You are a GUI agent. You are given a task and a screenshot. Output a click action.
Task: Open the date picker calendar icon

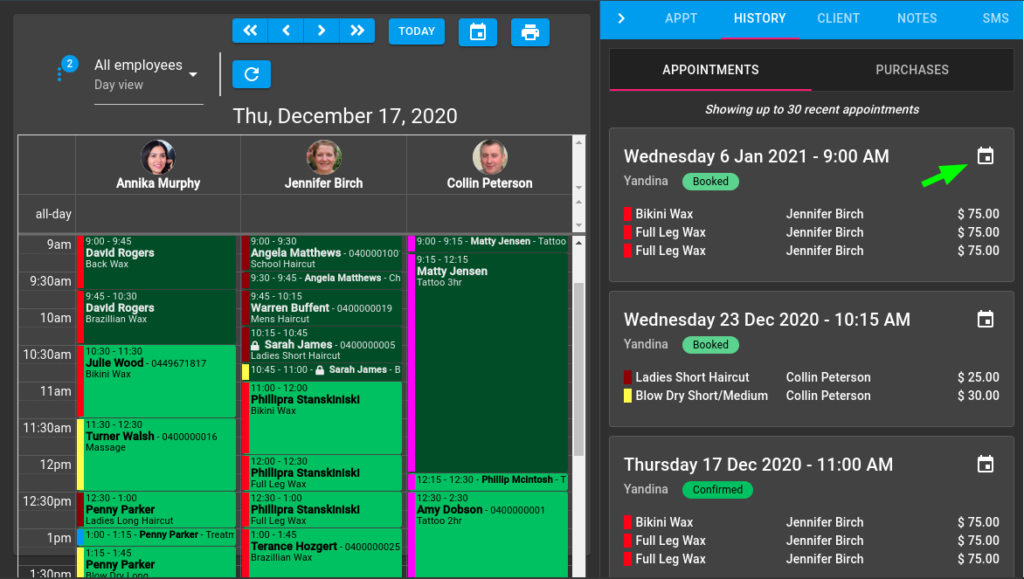click(x=478, y=32)
